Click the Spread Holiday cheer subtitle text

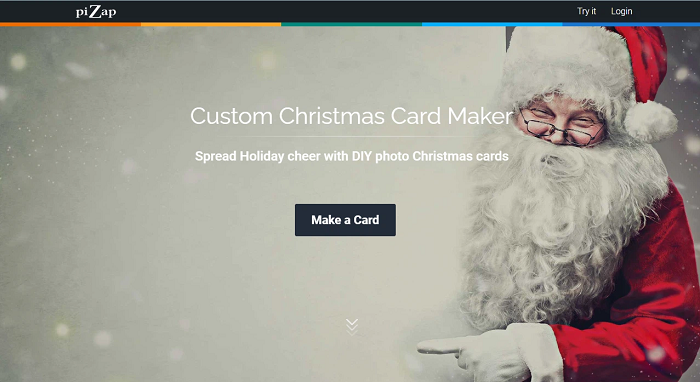point(352,156)
